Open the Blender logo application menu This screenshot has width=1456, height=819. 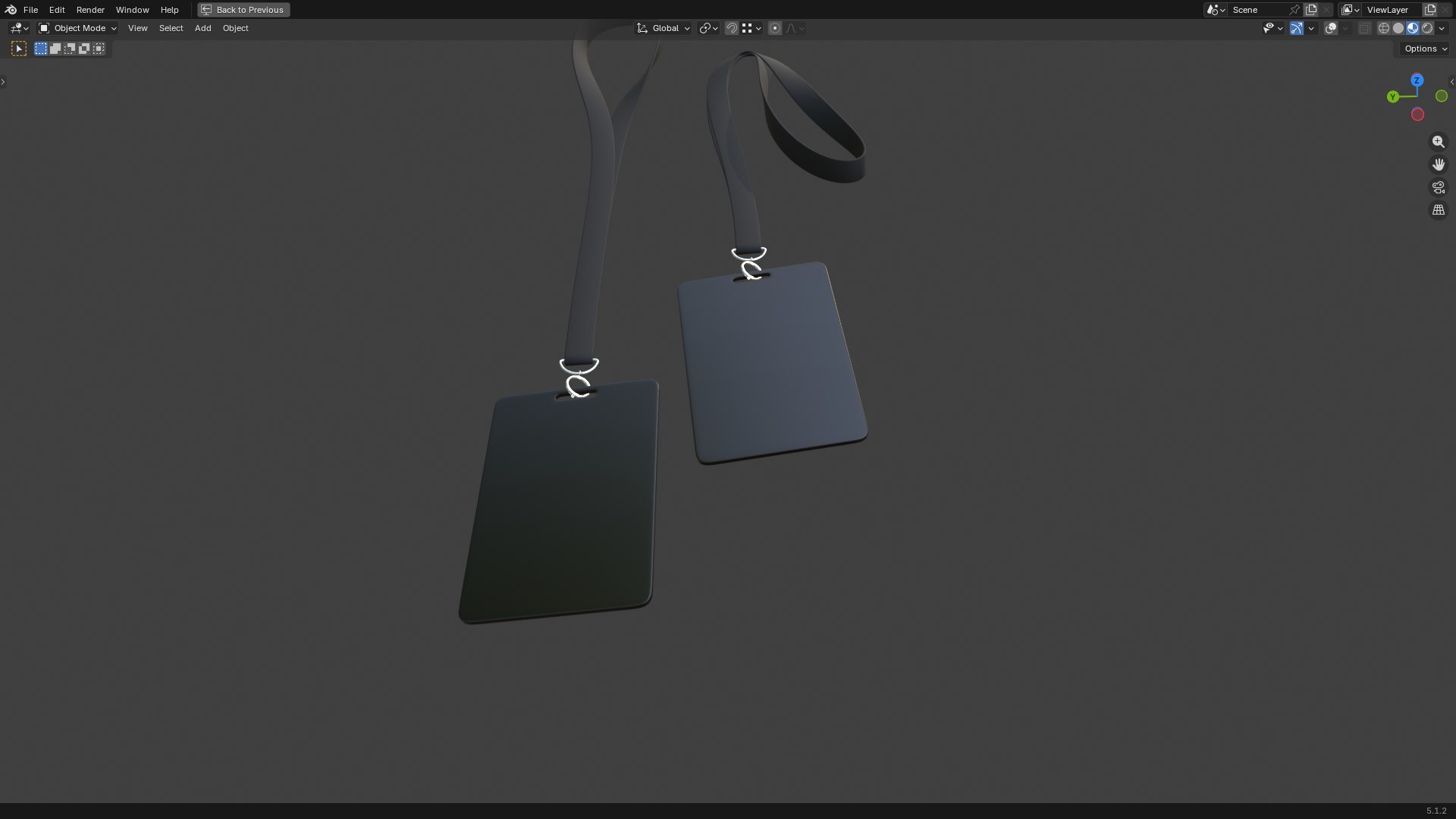tap(11, 10)
